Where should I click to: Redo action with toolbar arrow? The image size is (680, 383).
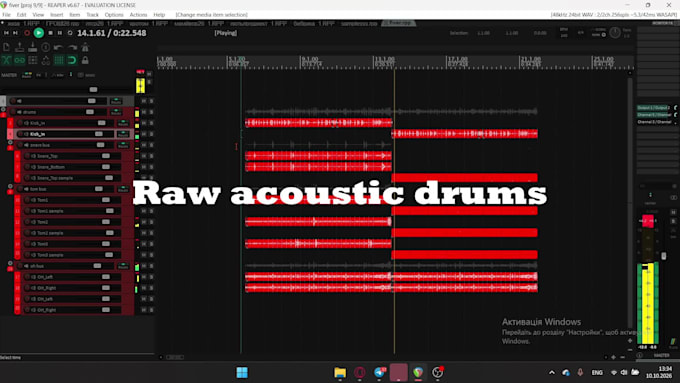(x=72, y=47)
